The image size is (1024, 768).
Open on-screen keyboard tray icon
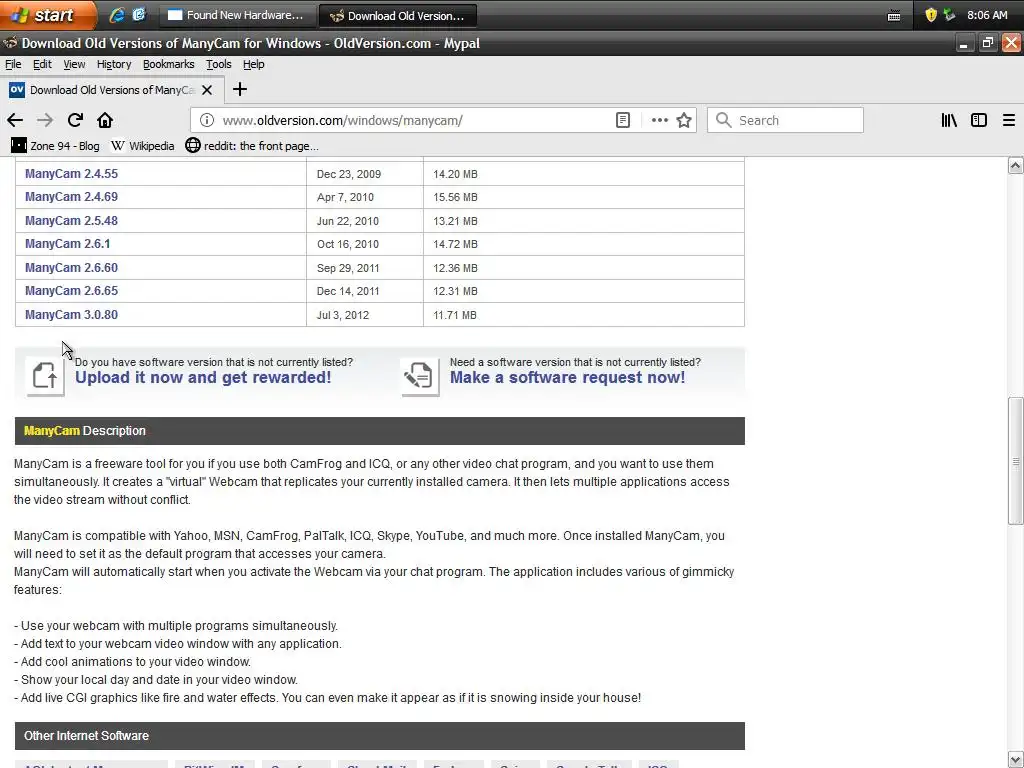894,16
